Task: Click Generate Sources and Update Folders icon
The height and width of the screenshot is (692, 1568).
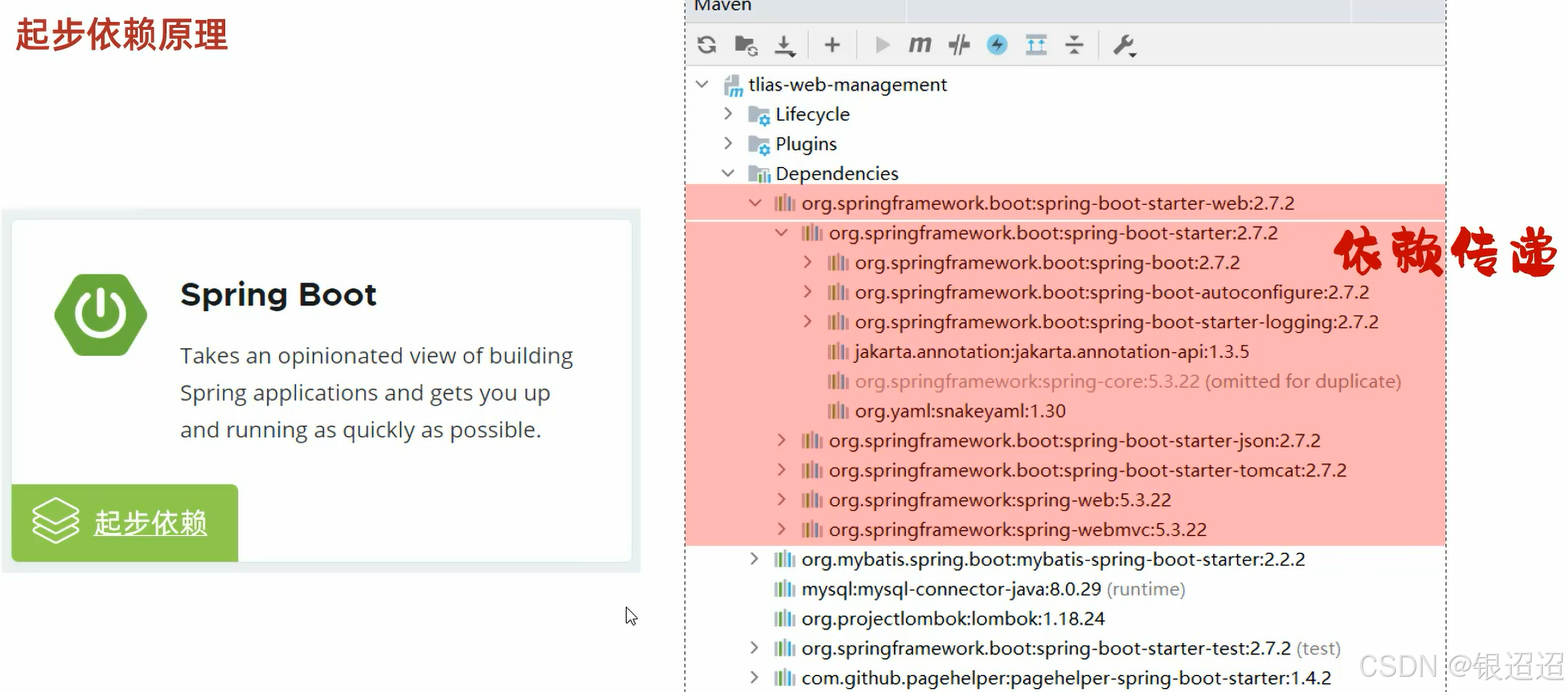Action: (x=746, y=45)
